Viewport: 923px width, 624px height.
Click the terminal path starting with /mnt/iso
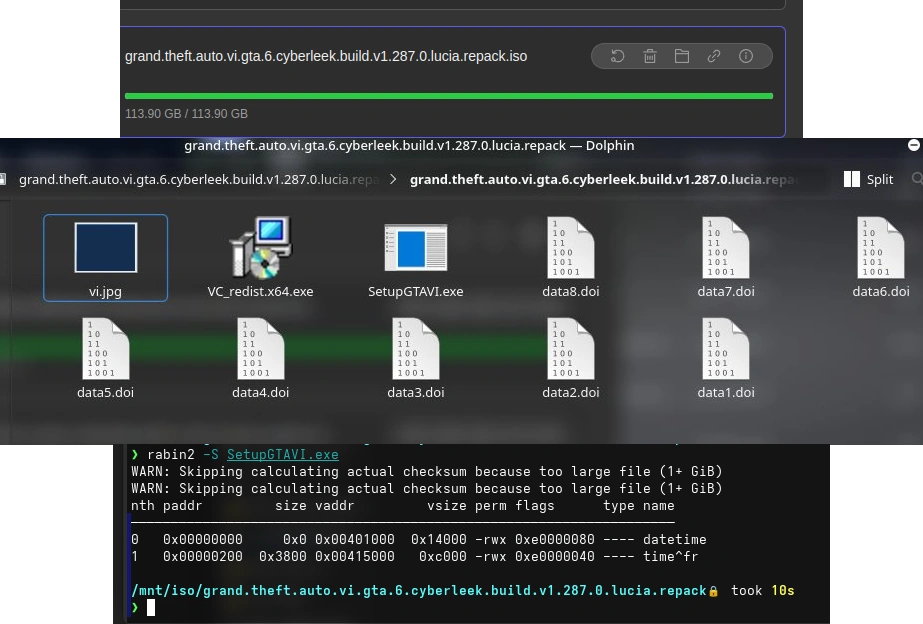pos(419,590)
